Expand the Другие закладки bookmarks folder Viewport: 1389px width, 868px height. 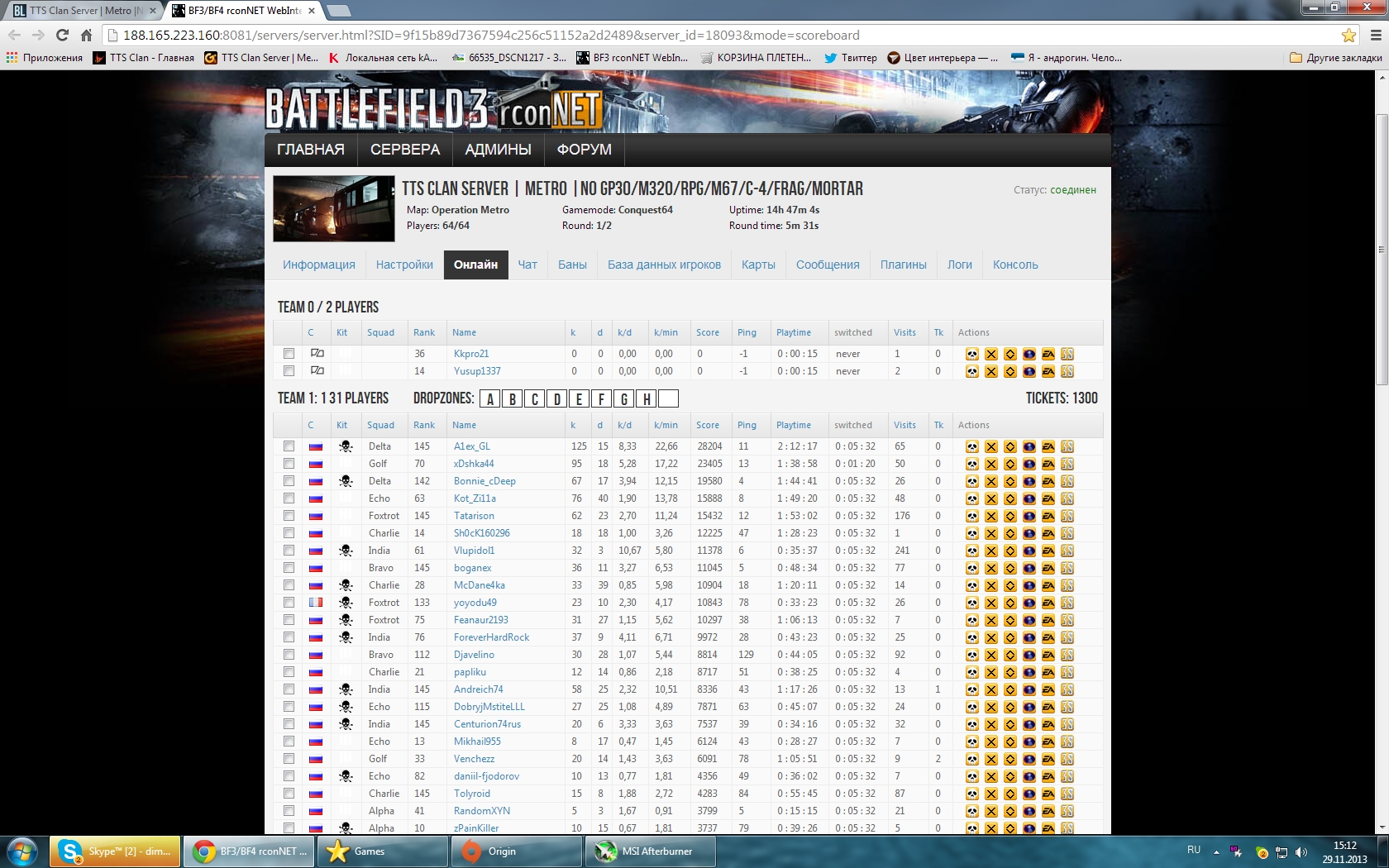[x=1335, y=58]
